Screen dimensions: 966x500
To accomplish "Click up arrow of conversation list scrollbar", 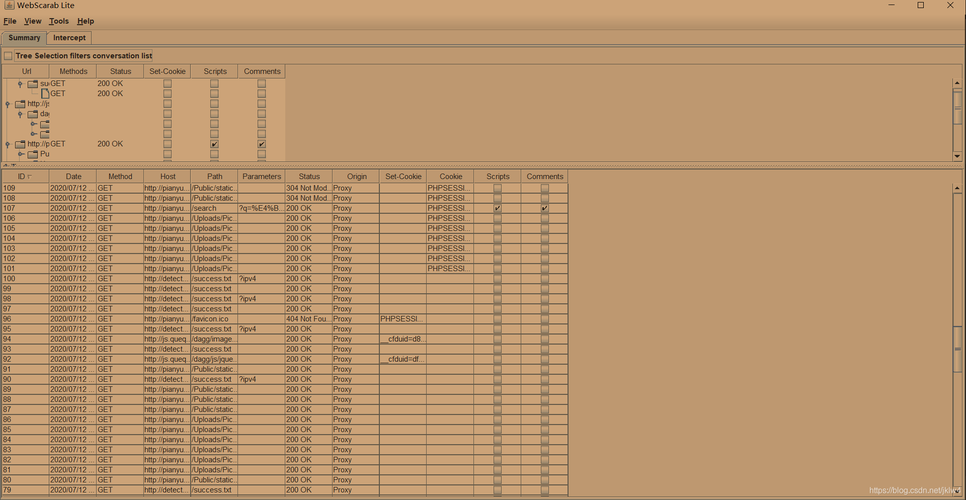I will click(957, 188).
